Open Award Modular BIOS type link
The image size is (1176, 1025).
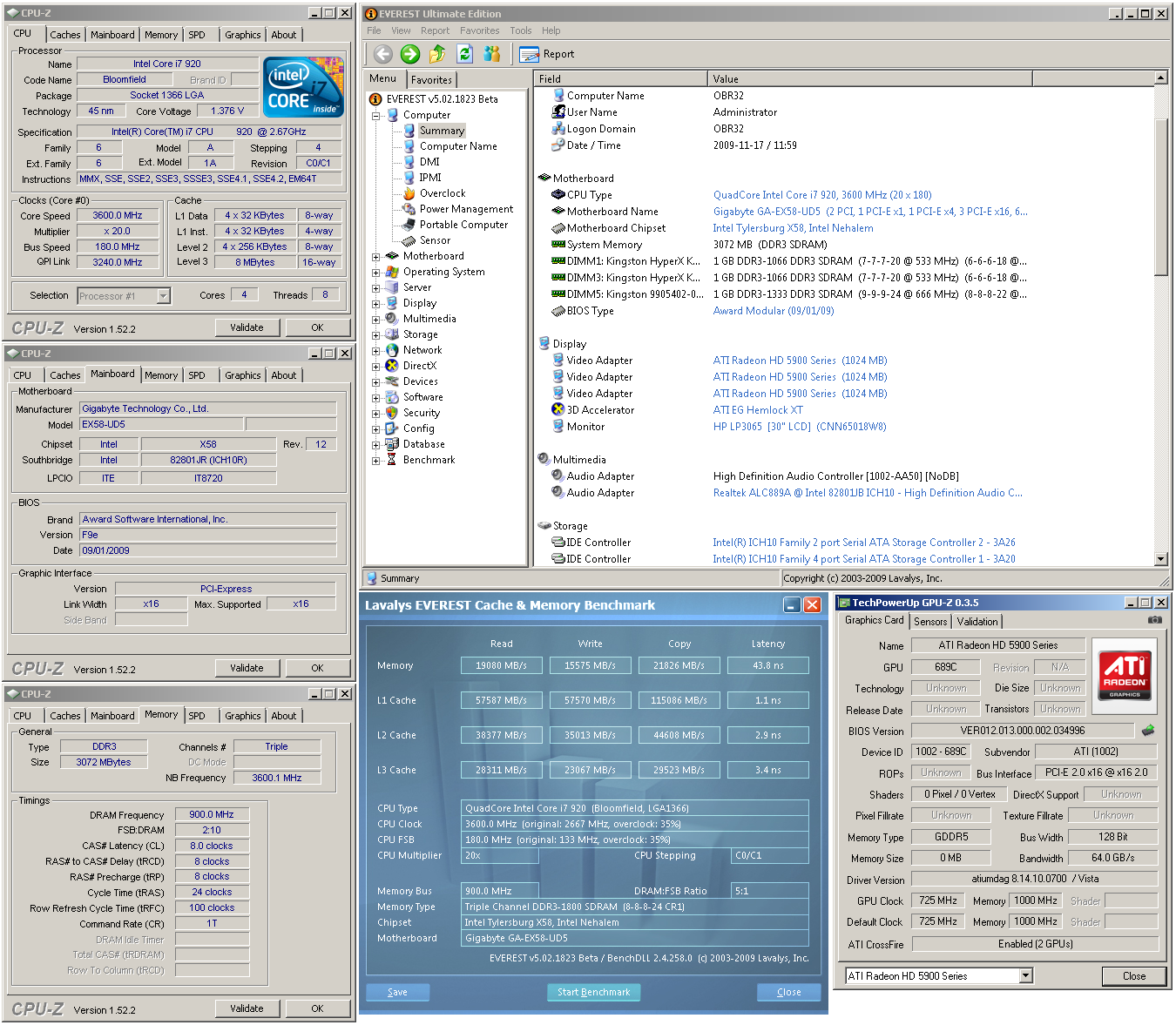[774, 311]
